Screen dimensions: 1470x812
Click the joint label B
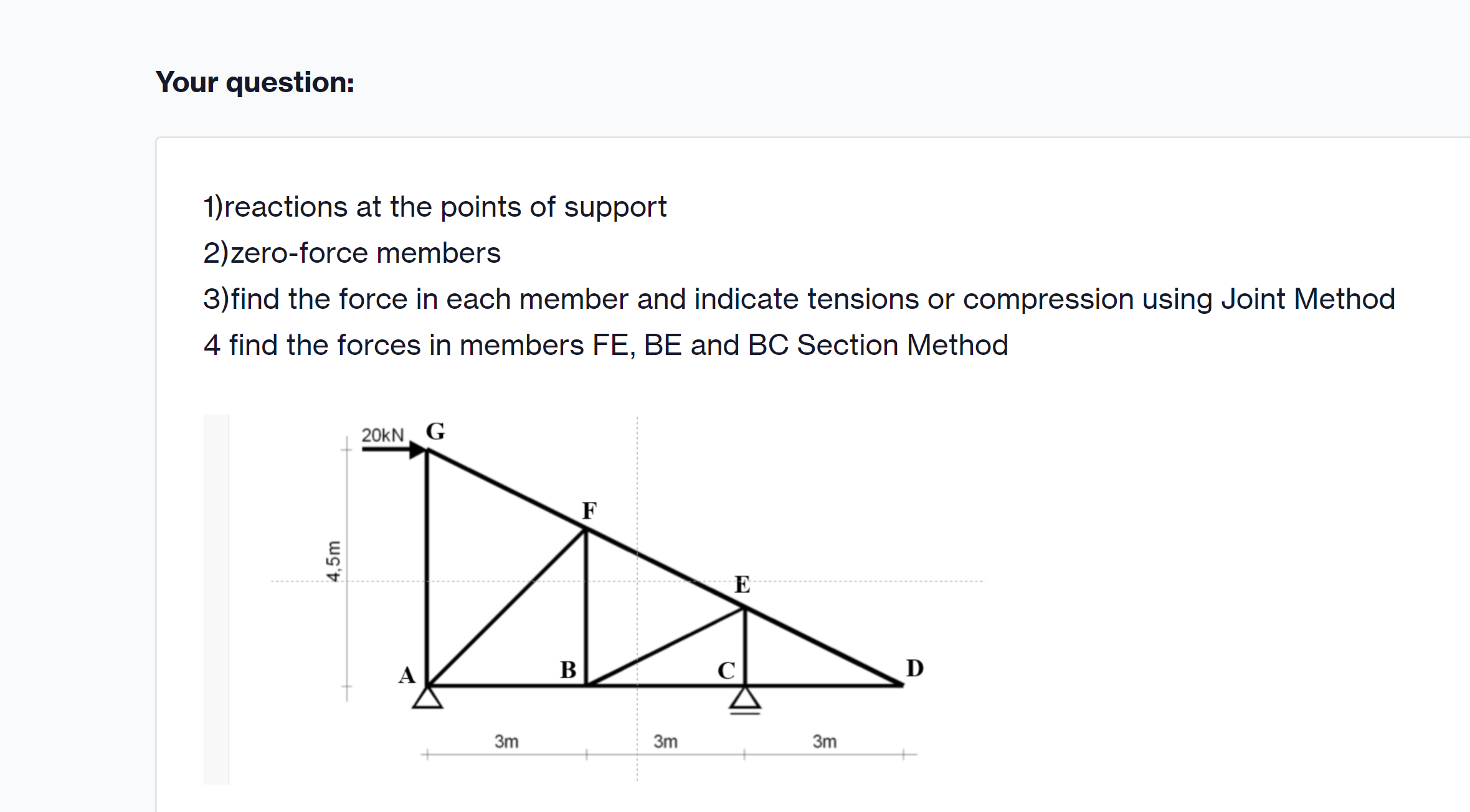point(568,670)
